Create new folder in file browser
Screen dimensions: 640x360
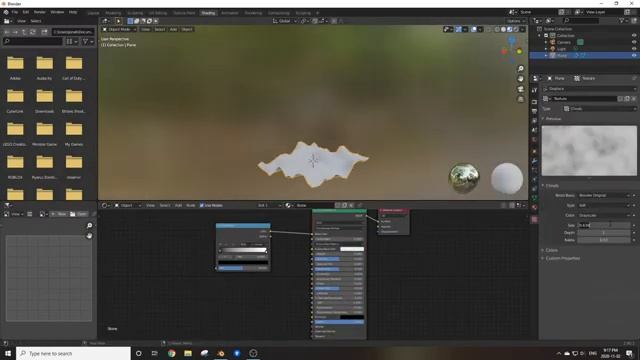(44, 32)
